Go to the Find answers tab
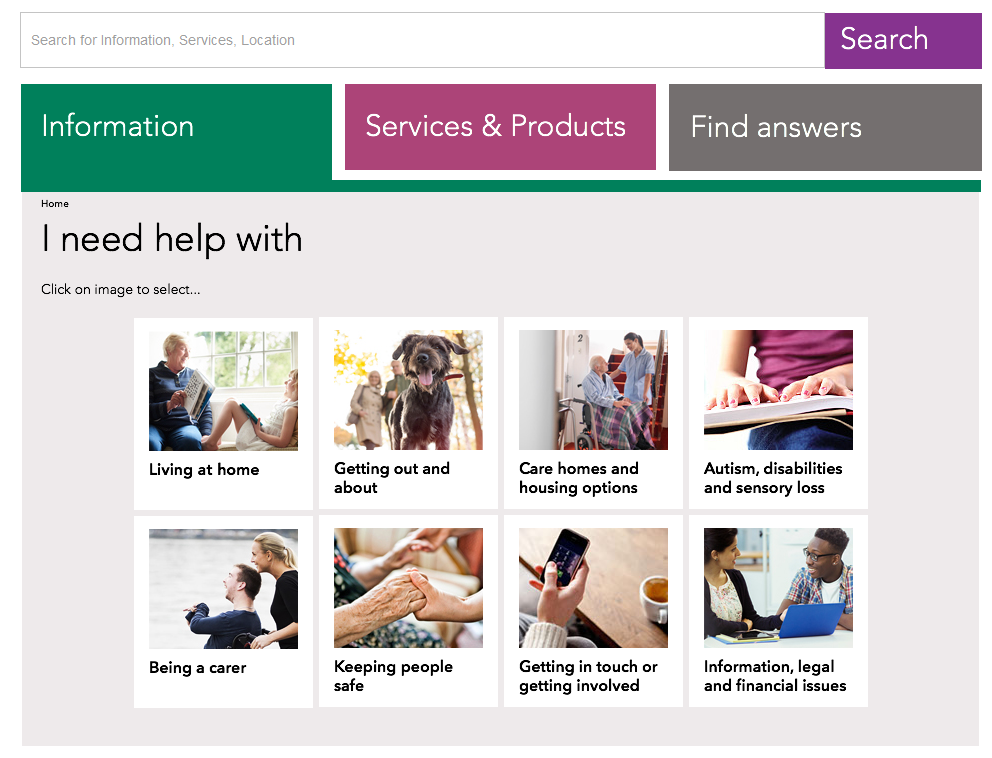The height and width of the screenshot is (758, 992). pyautogui.click(x=825, y=127)
